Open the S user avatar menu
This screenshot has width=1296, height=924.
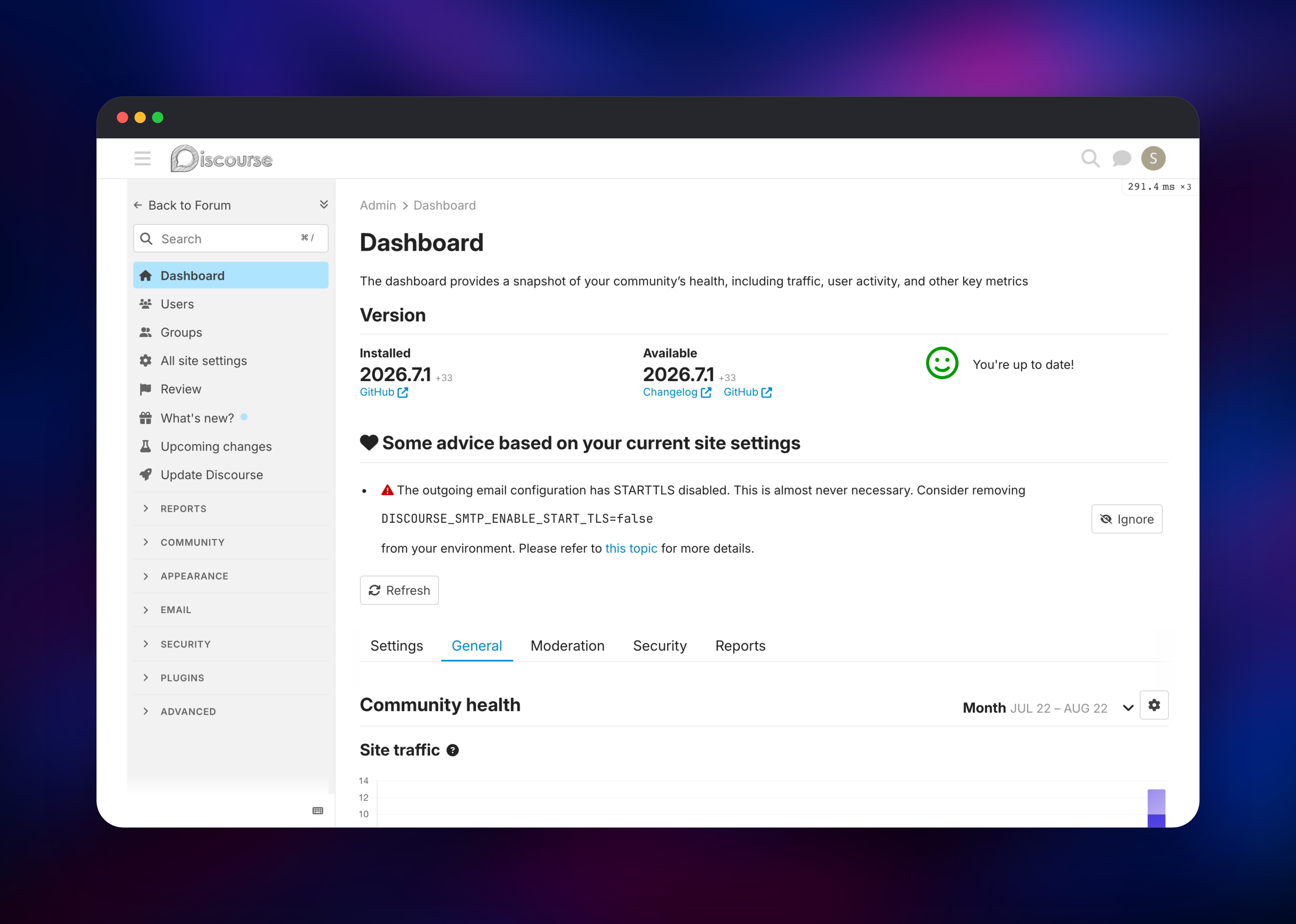1153,158
